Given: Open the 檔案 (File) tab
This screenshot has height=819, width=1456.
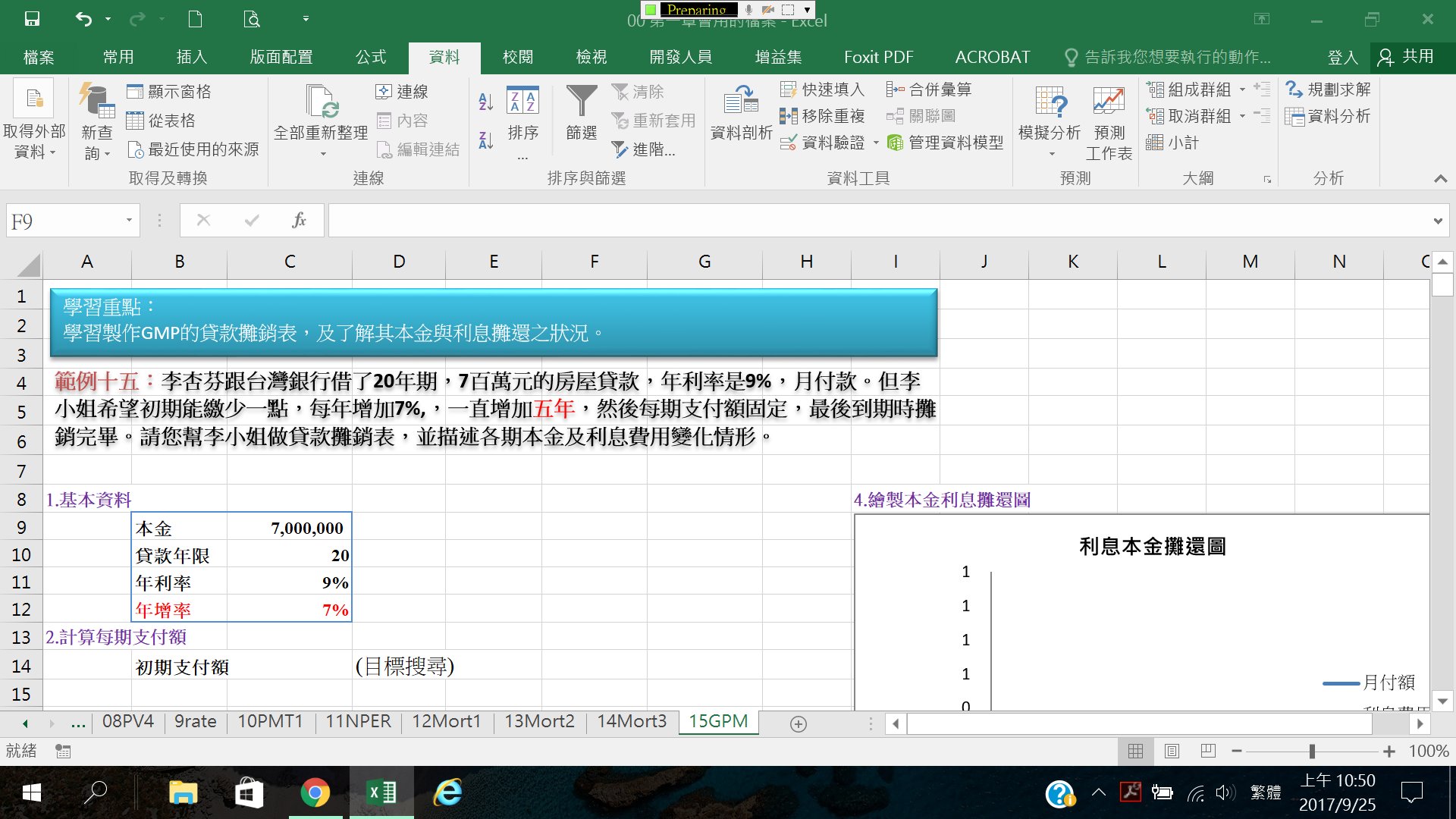Looking at the screenshot, I should point(39,57).
